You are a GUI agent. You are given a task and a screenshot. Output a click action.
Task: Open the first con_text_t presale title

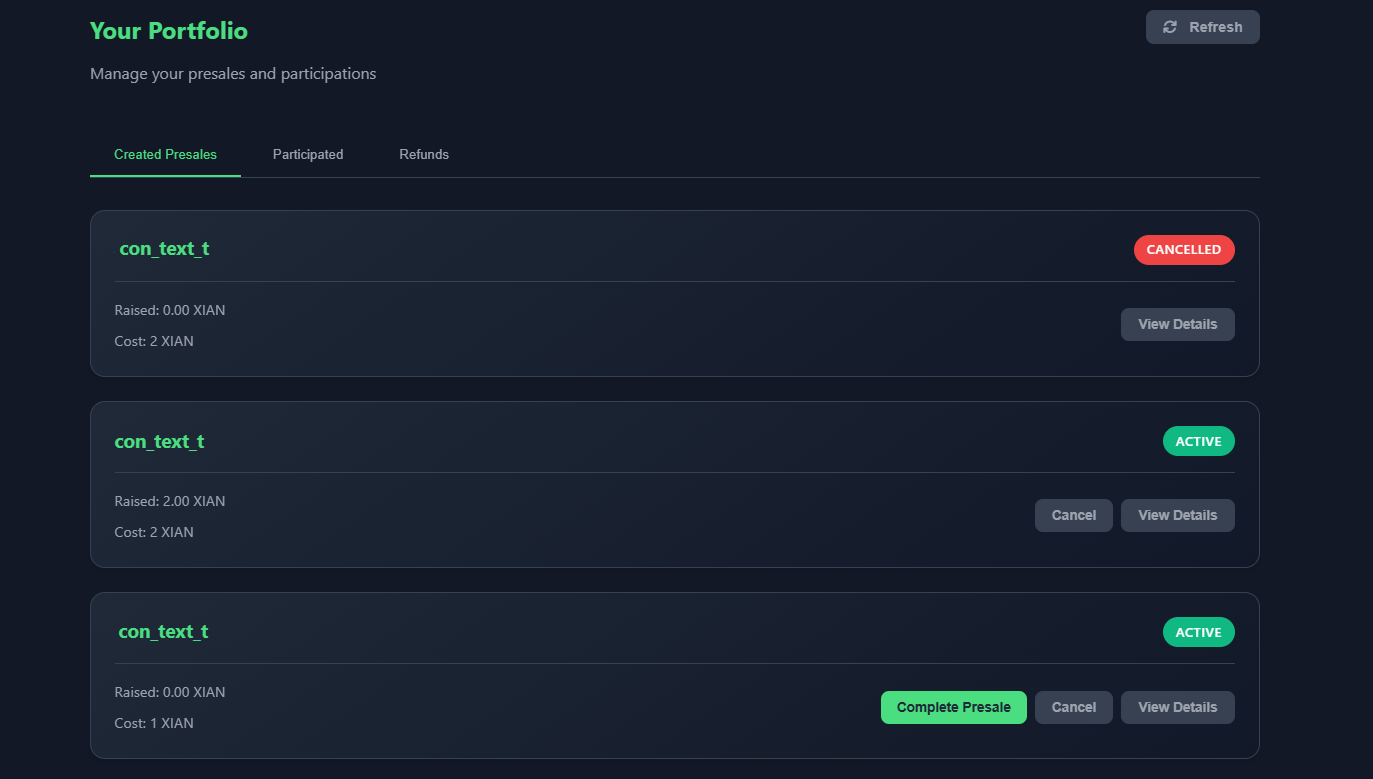point(163,249)
